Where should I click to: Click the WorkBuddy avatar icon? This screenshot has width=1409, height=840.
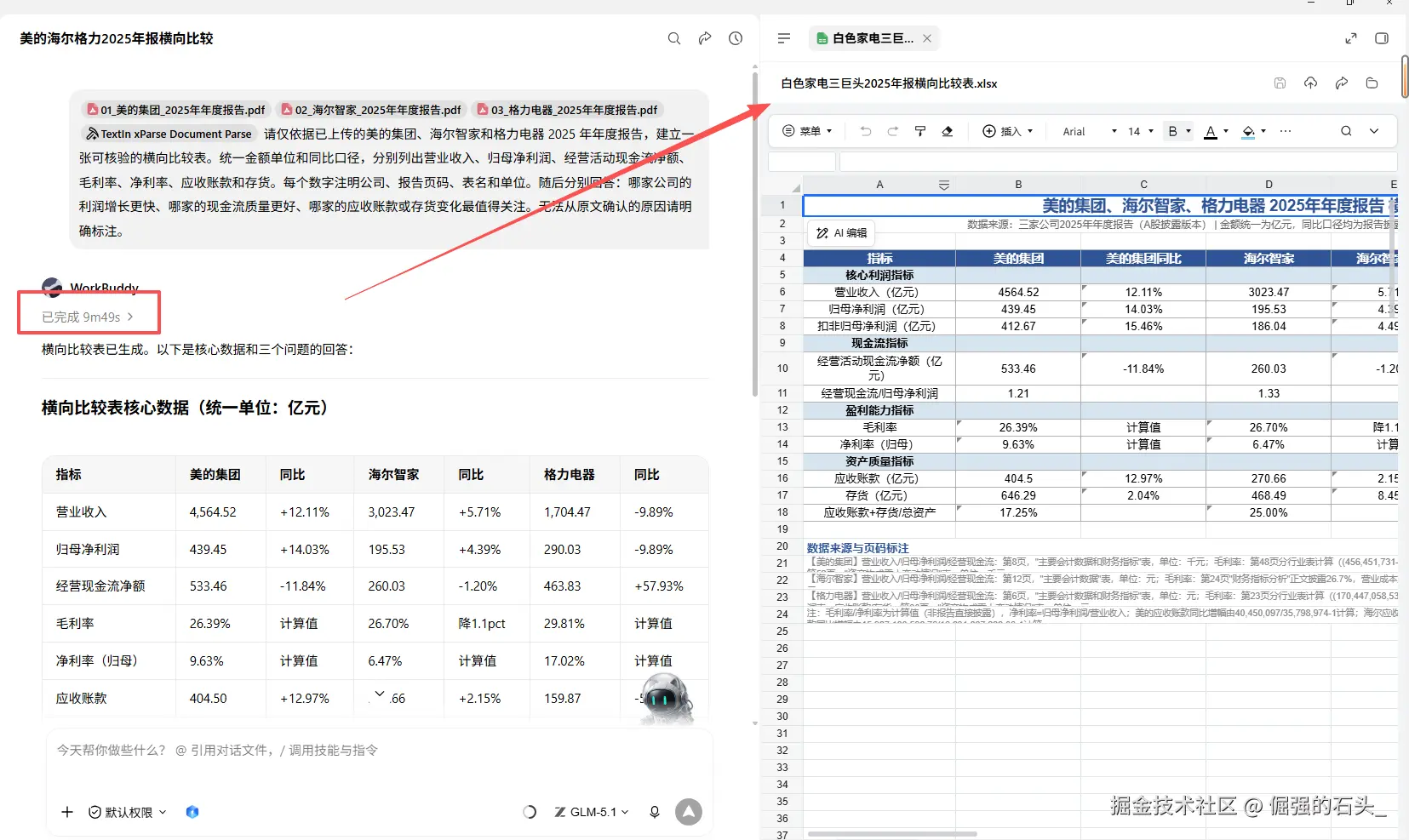(x=52, y=288)
